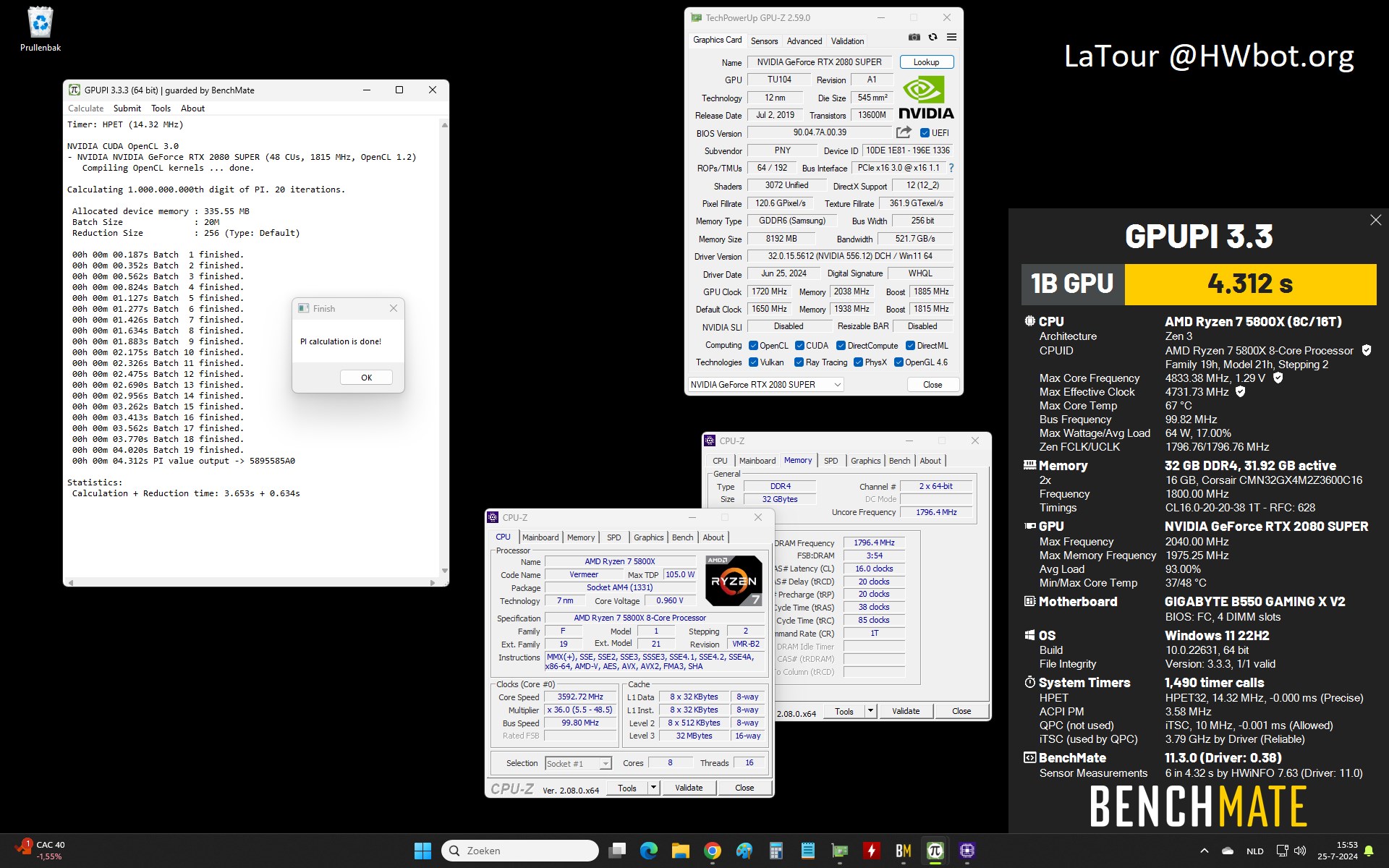
Task: Click GPUPI horizontal scrollbar right arrow
Action: 433,582
